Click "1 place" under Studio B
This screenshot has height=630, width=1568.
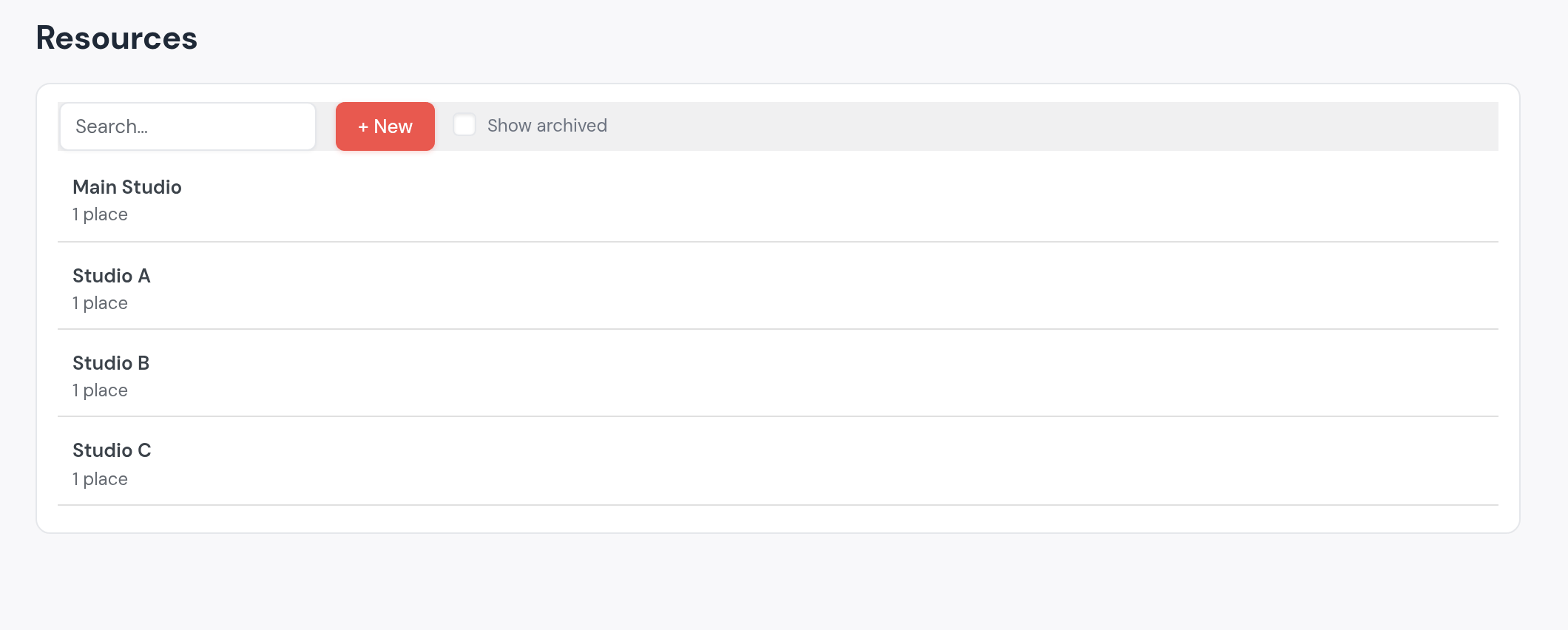(100, 390)
